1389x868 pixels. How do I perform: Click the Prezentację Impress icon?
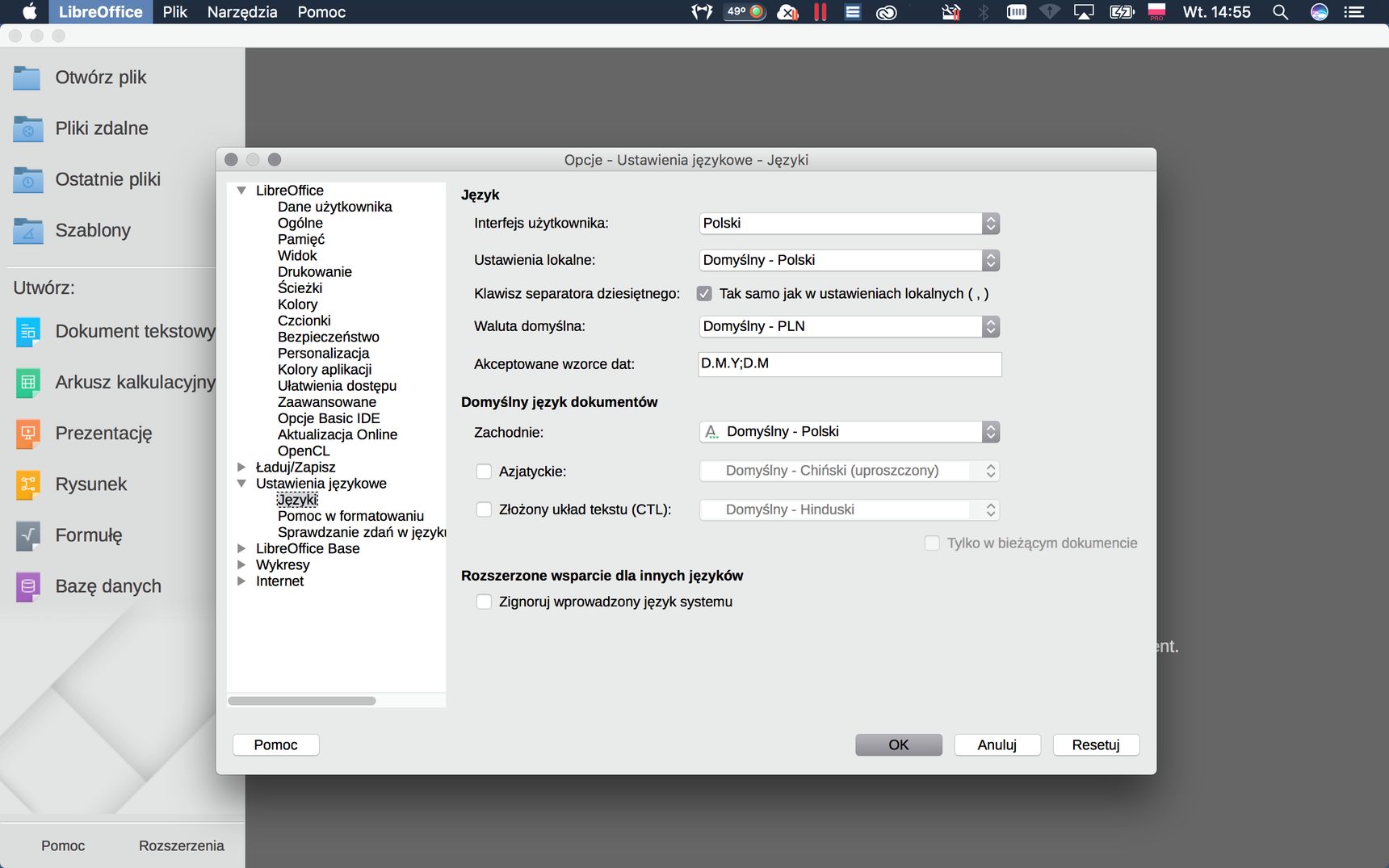coord(27,434)
